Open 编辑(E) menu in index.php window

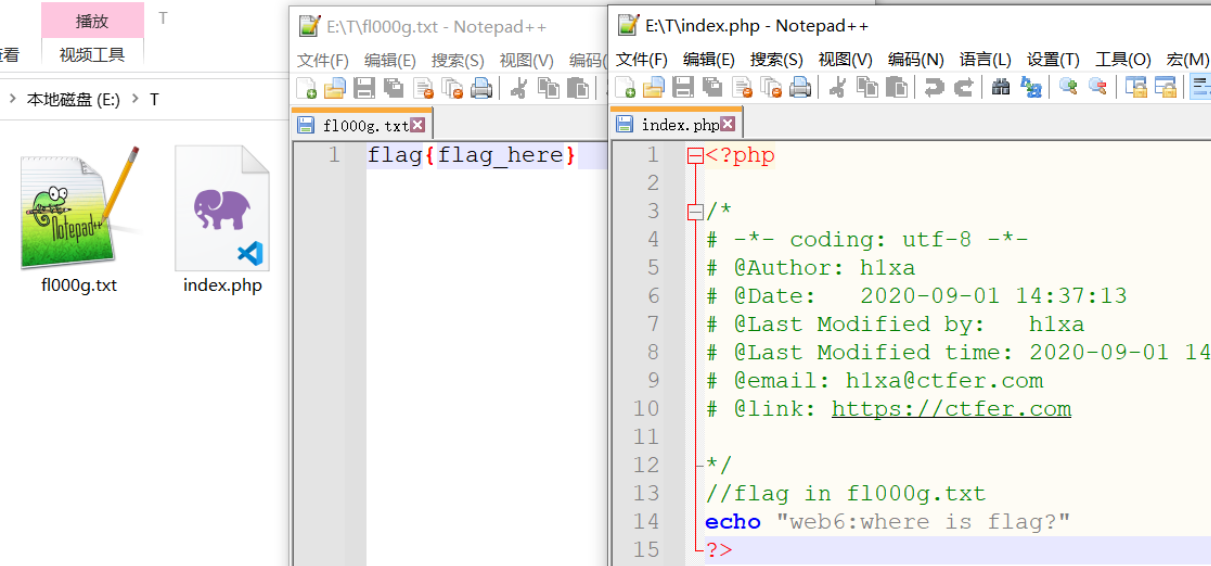[x=709, y=60]
